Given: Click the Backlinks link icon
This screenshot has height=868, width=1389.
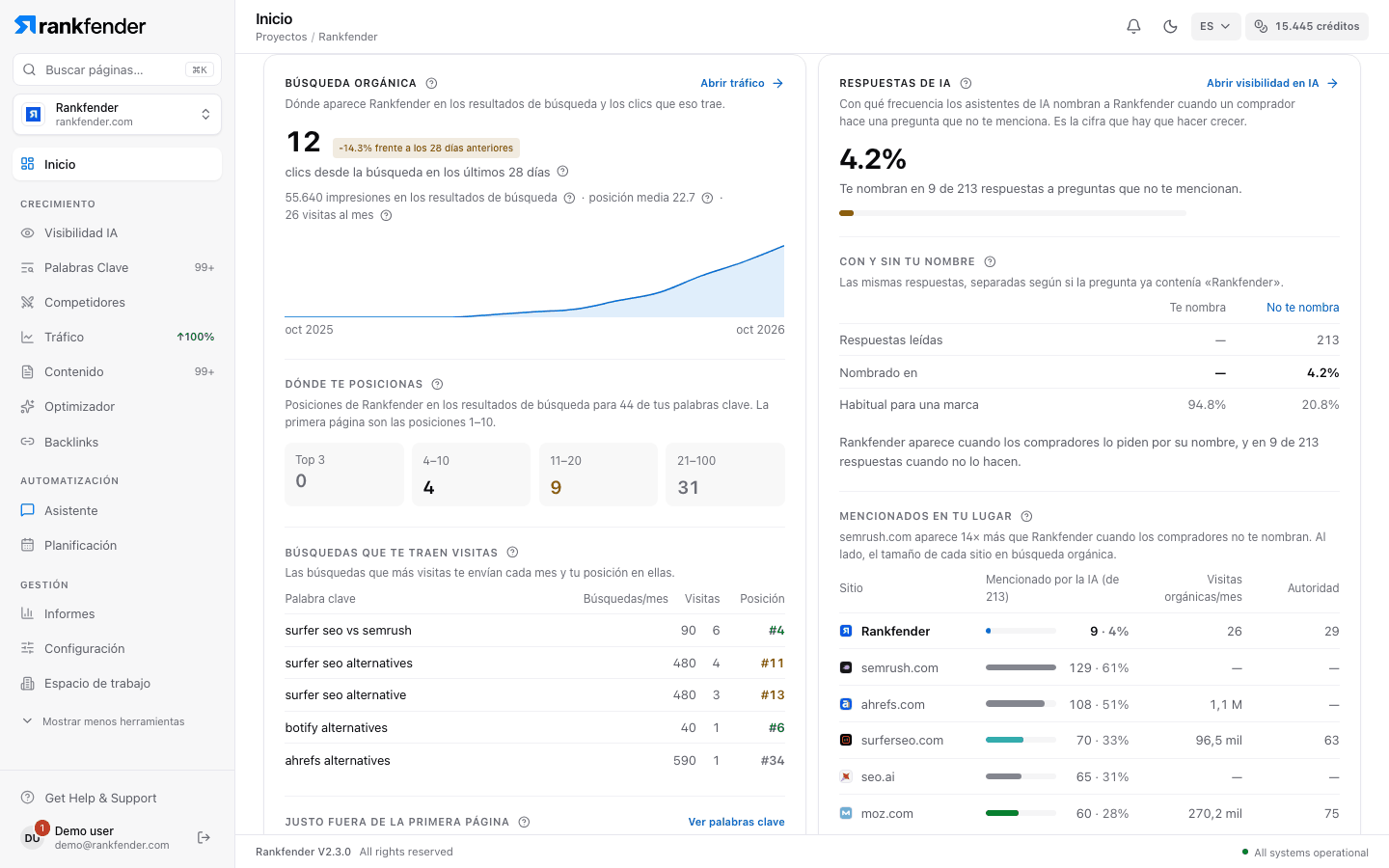Looking at the screenshot, I should click(x=27, y=442).
